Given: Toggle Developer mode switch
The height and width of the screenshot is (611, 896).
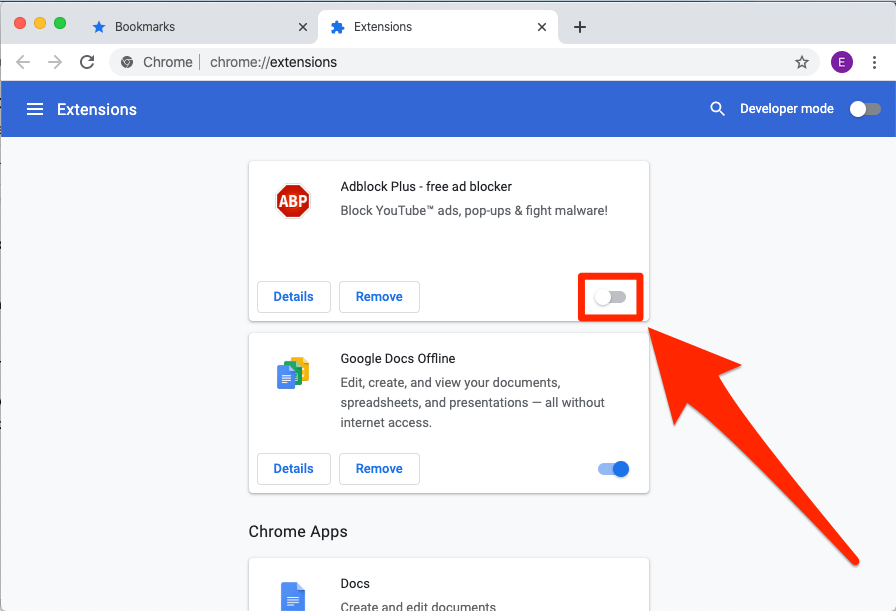Looking at the screenshot, I should point(865,109).
